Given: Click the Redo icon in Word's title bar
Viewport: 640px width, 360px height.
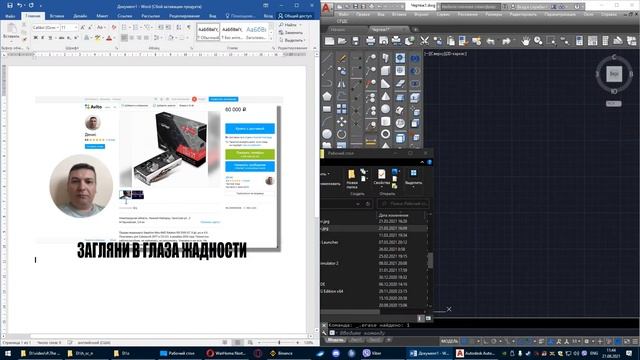Looking at the screenshot, I should coord(31,6).
